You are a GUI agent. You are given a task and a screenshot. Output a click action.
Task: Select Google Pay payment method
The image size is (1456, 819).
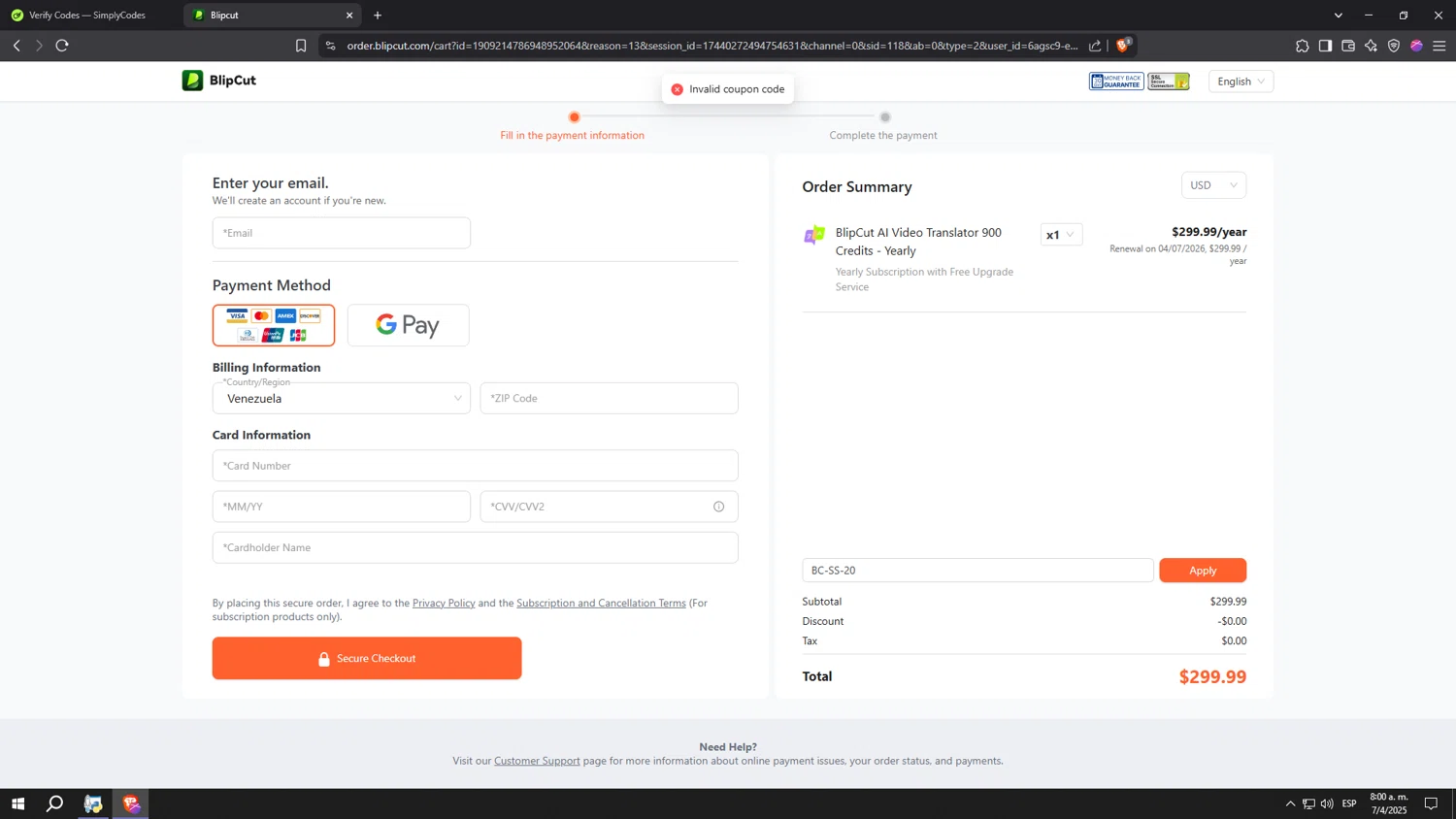409,325
